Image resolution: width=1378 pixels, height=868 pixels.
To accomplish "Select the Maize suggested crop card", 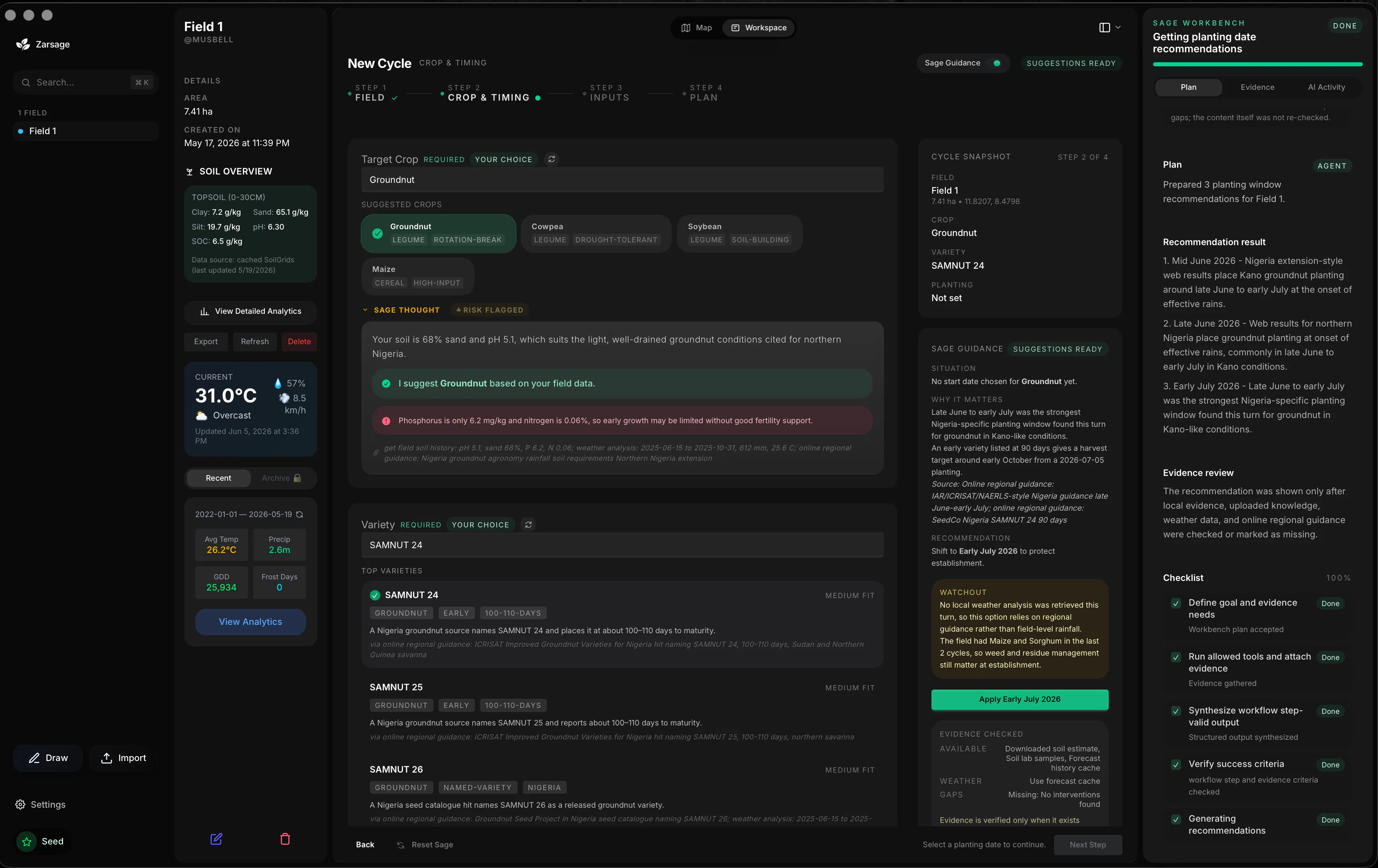I will 418,276.
